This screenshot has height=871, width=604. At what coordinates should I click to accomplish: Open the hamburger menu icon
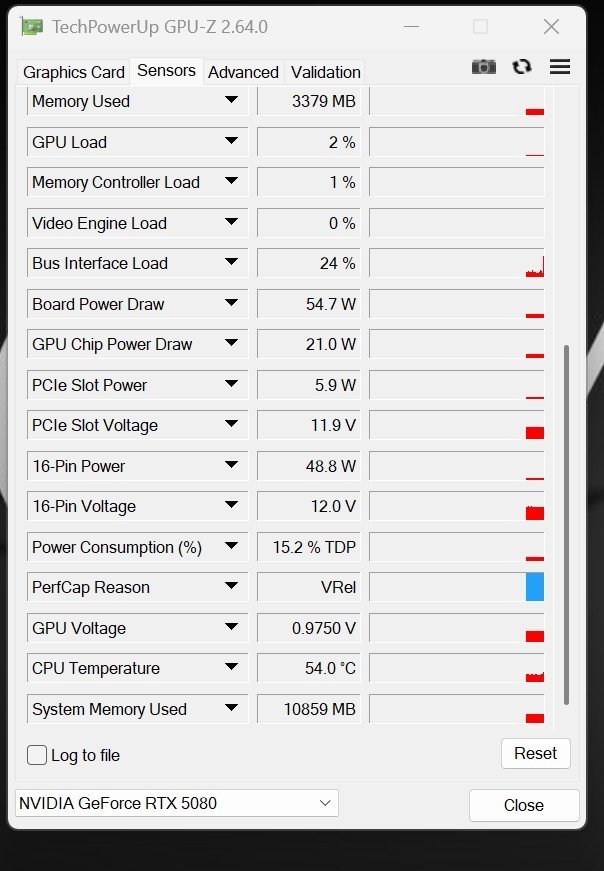click(x=560, y=67)
